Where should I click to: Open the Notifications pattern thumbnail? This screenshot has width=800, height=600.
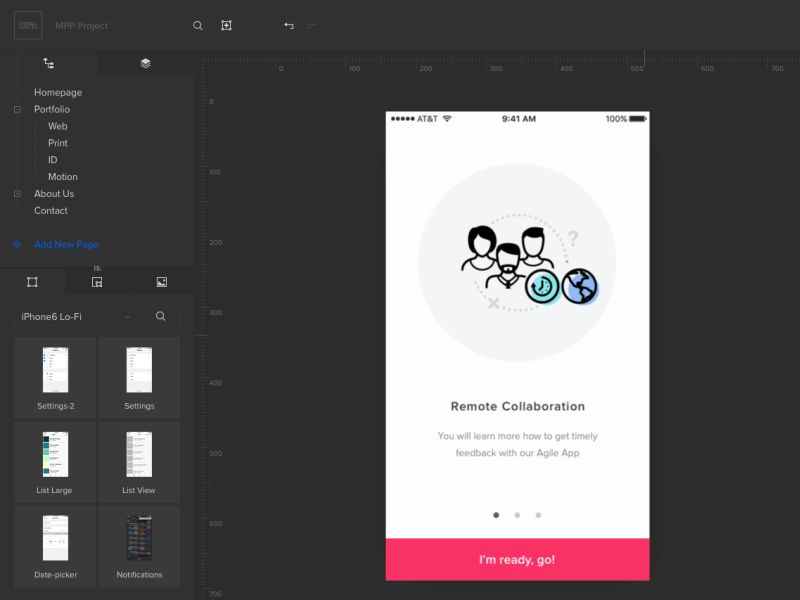tap(139, 546)
